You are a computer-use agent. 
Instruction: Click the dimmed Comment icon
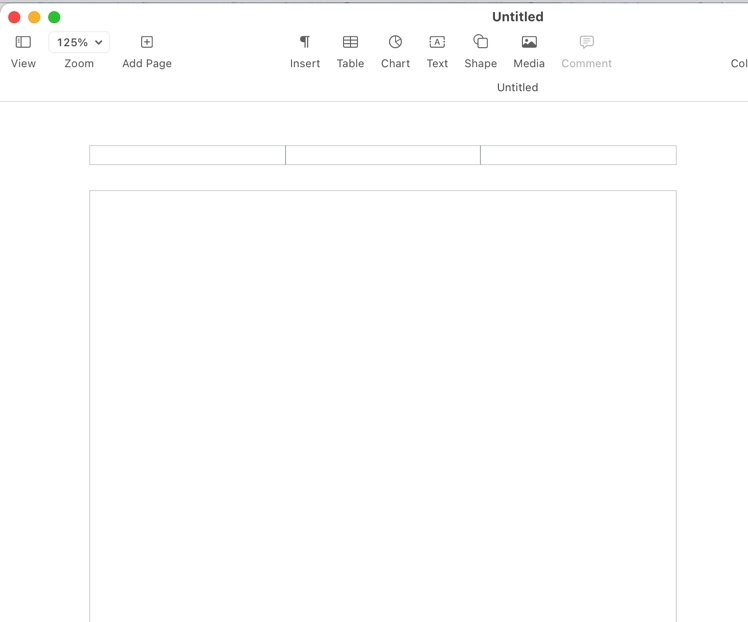(586, 42)
